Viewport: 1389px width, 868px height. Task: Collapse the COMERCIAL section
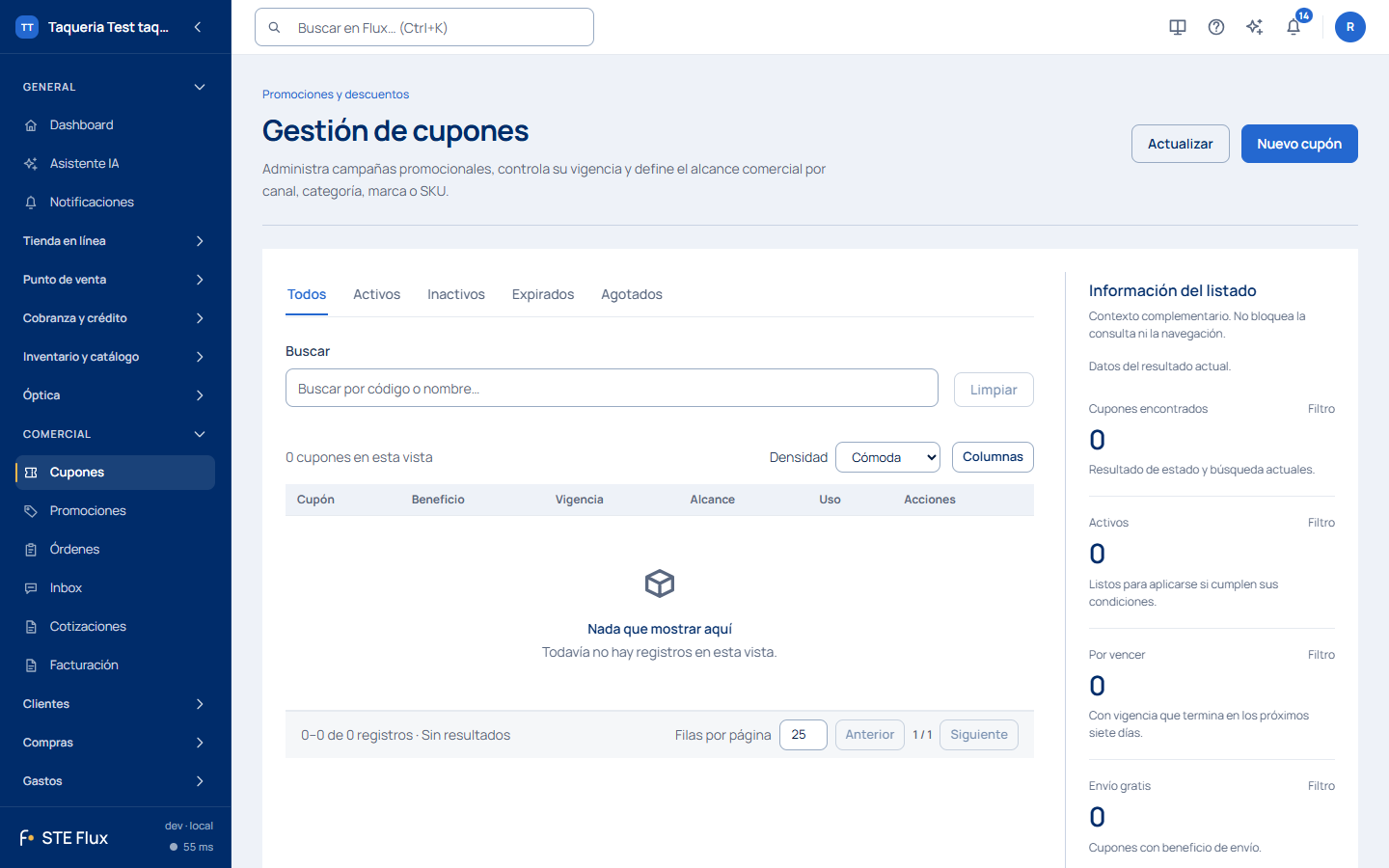coord(115,434)
